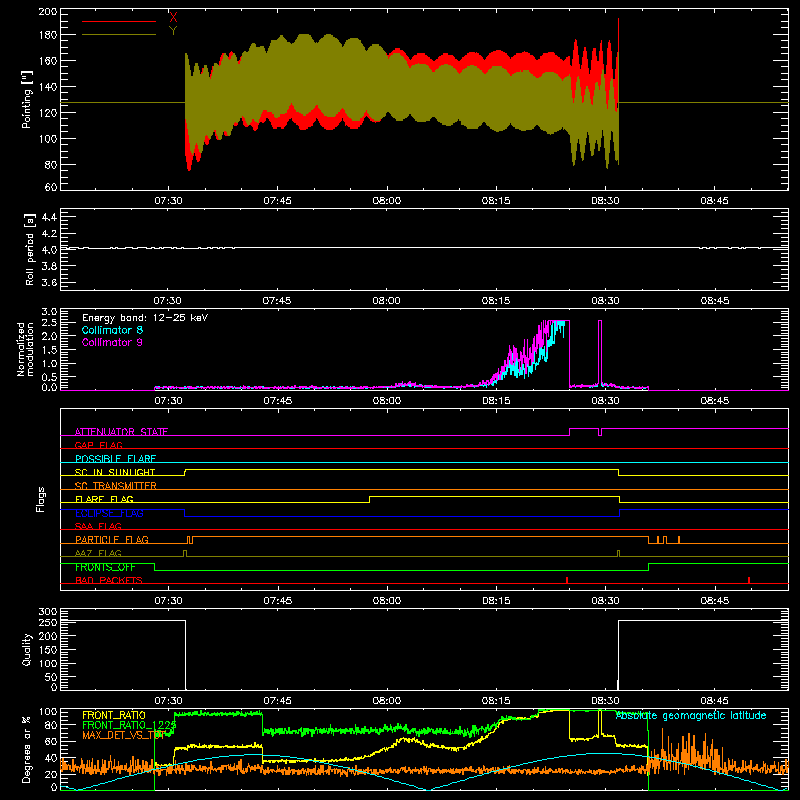Click the '200' tick on the Pointing axis
The image size is (800, 800).
pos(47,12)
